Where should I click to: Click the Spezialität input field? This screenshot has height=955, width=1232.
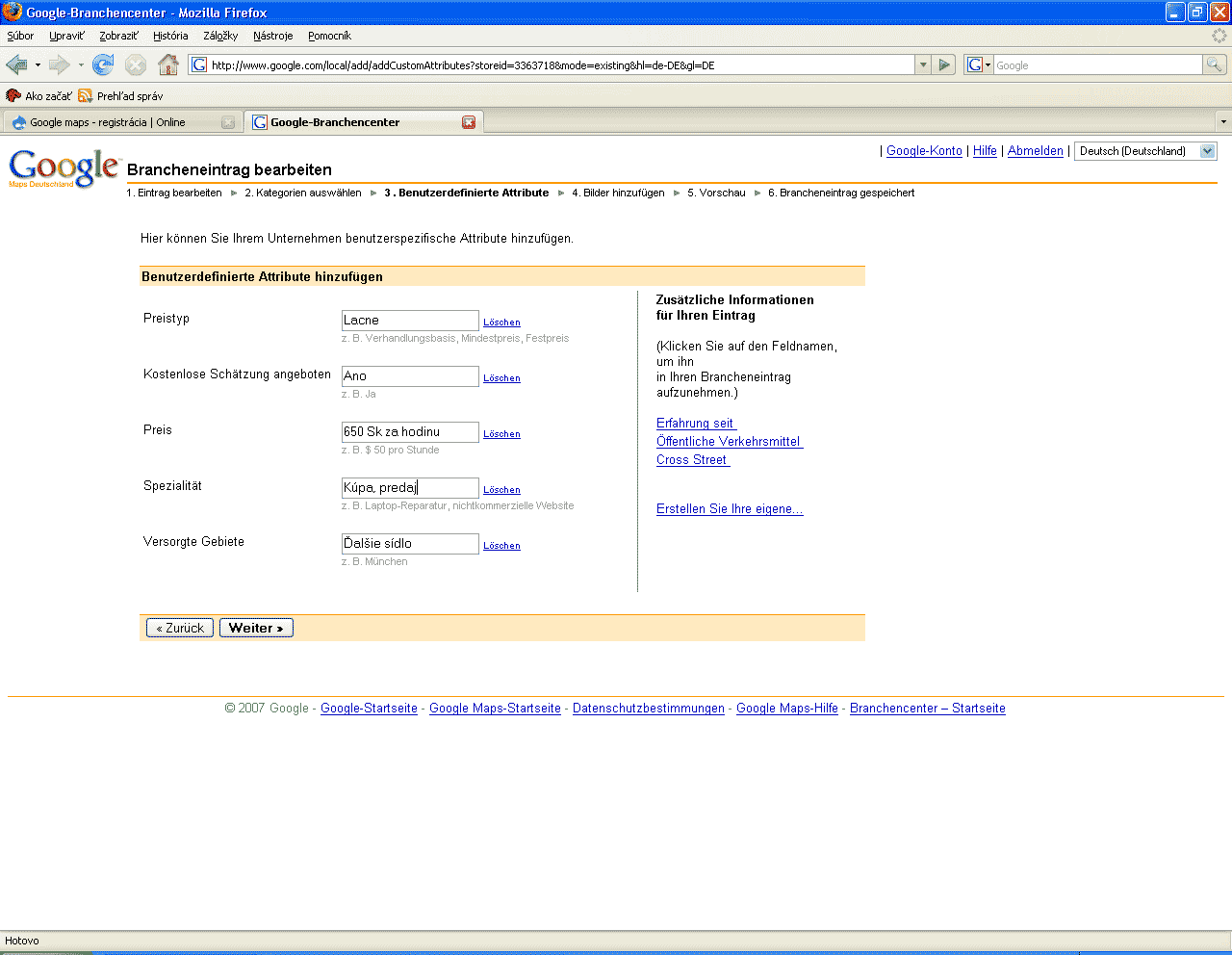410,488
